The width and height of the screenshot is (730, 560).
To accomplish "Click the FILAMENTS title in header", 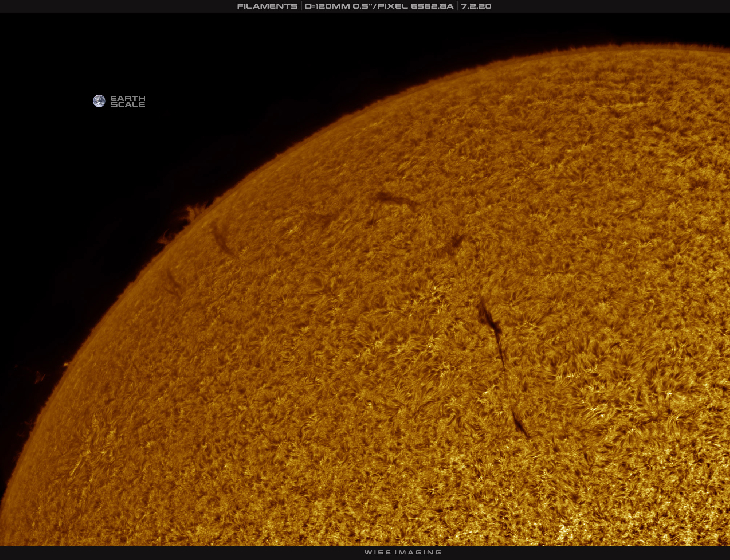I will pyautogui.click(x=267, y=6).
